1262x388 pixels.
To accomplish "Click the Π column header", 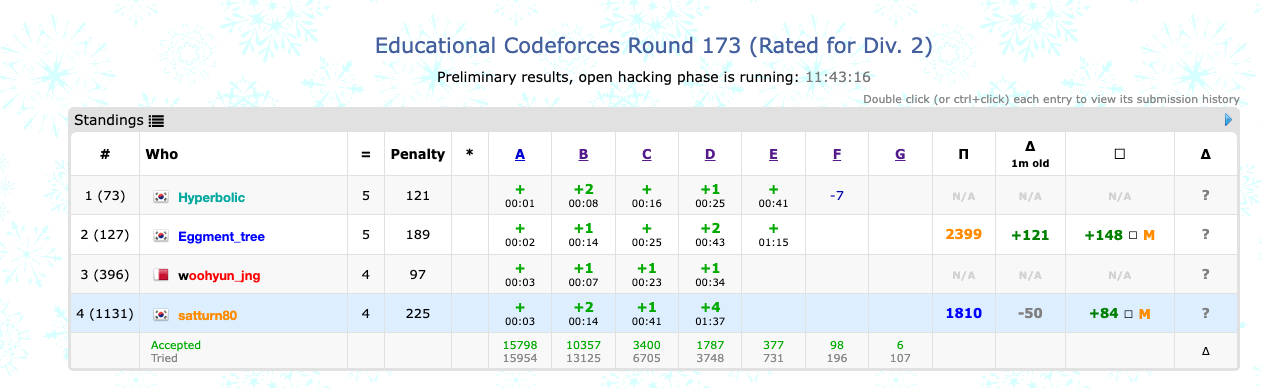I will tap(963, 154).
